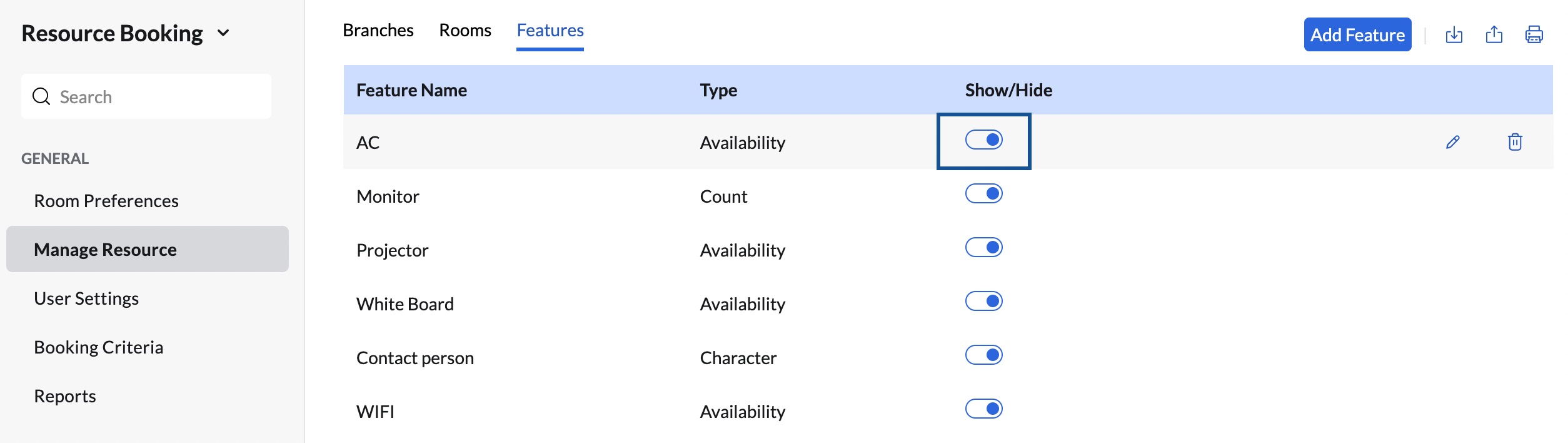Click the pencil edit icon for AC

pyautogui.click(x=1453, y=142)
